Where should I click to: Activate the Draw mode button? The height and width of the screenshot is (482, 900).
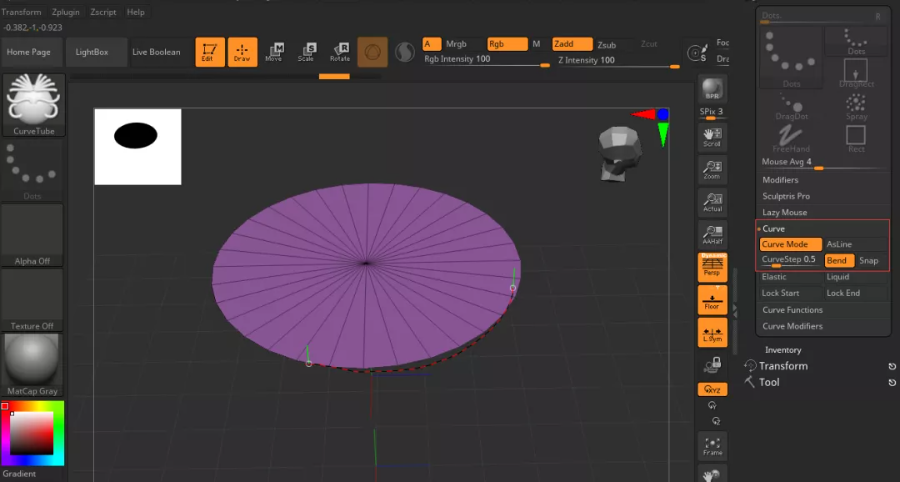242,52
